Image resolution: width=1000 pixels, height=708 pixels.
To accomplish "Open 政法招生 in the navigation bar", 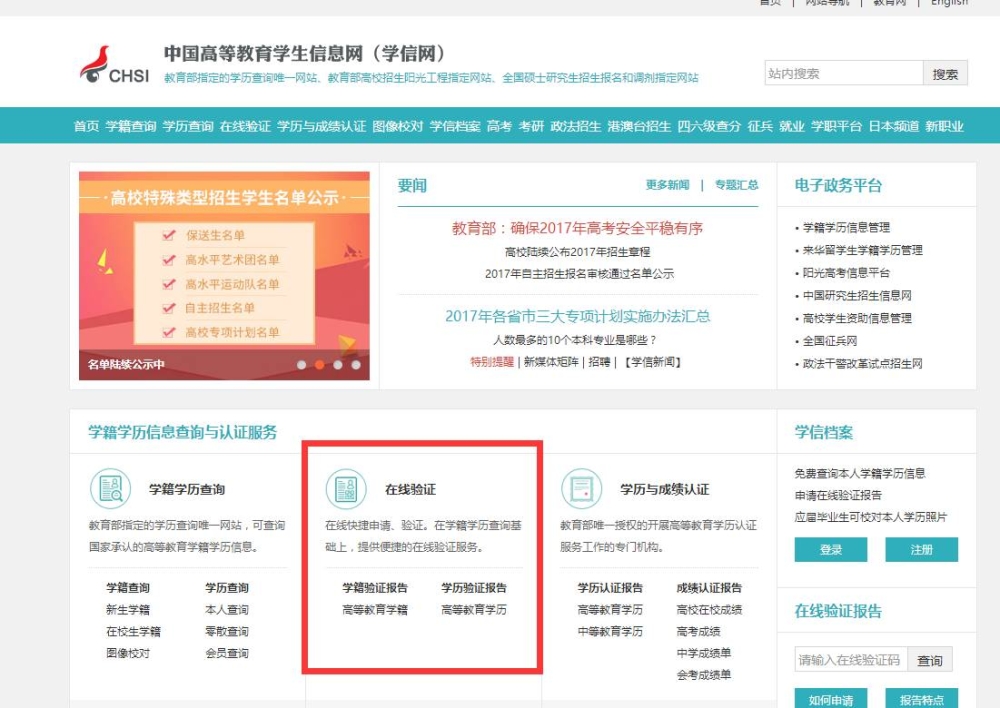I will 576,126.
